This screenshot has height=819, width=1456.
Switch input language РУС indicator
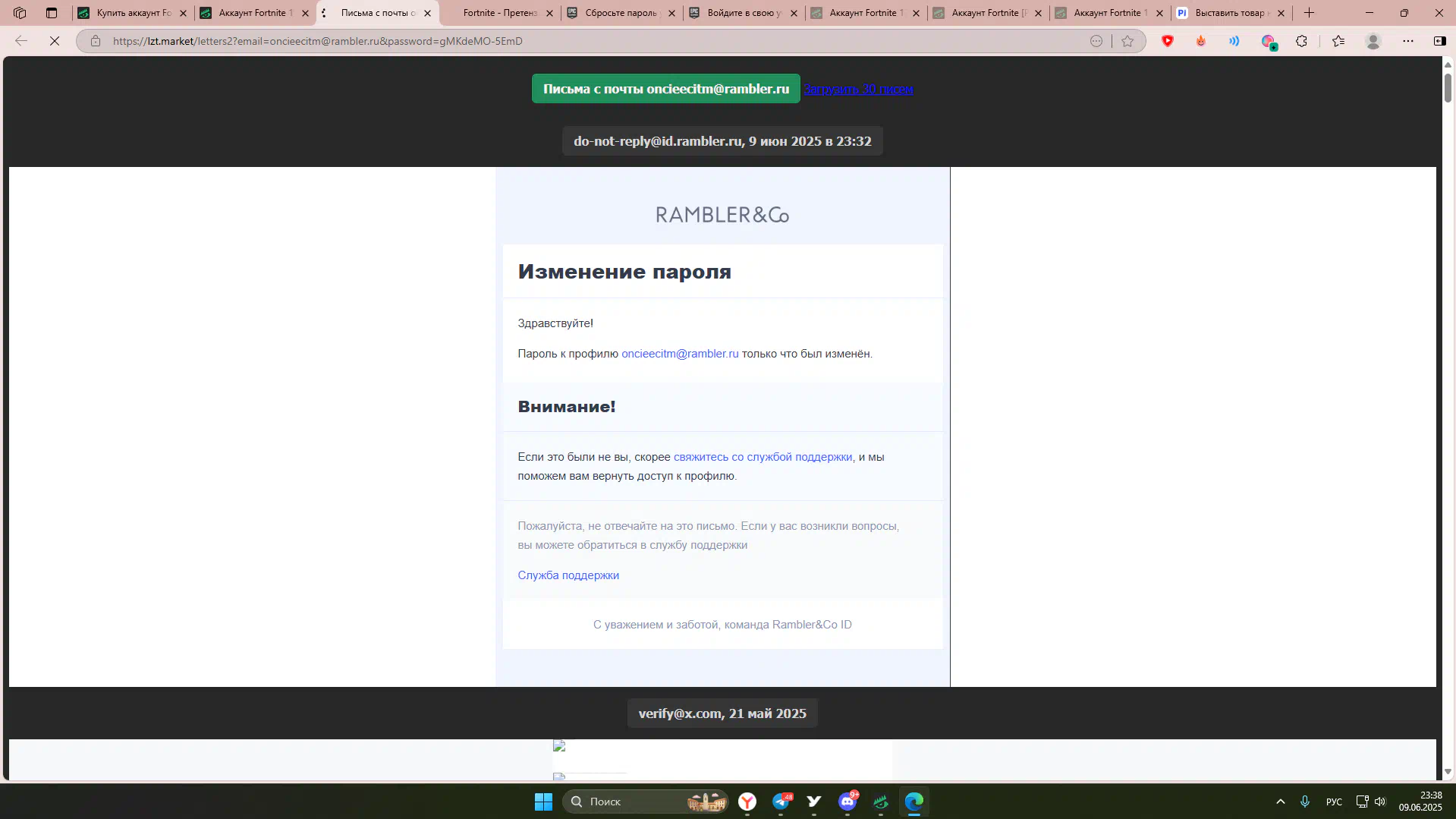[1334, 802]
